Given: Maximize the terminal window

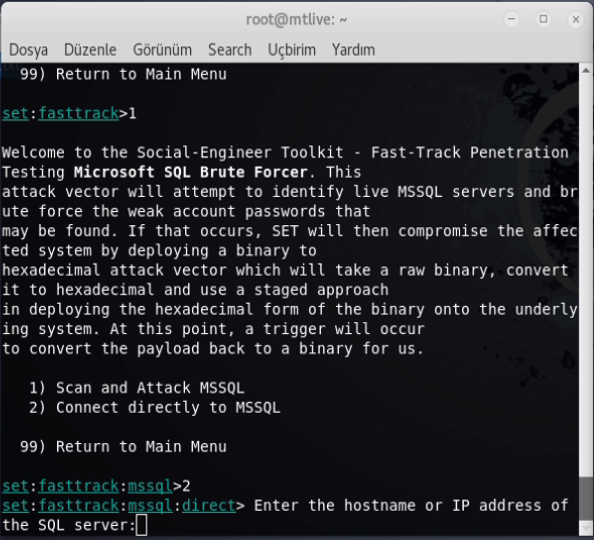Looking at the screenshot, I should (543, 19).
